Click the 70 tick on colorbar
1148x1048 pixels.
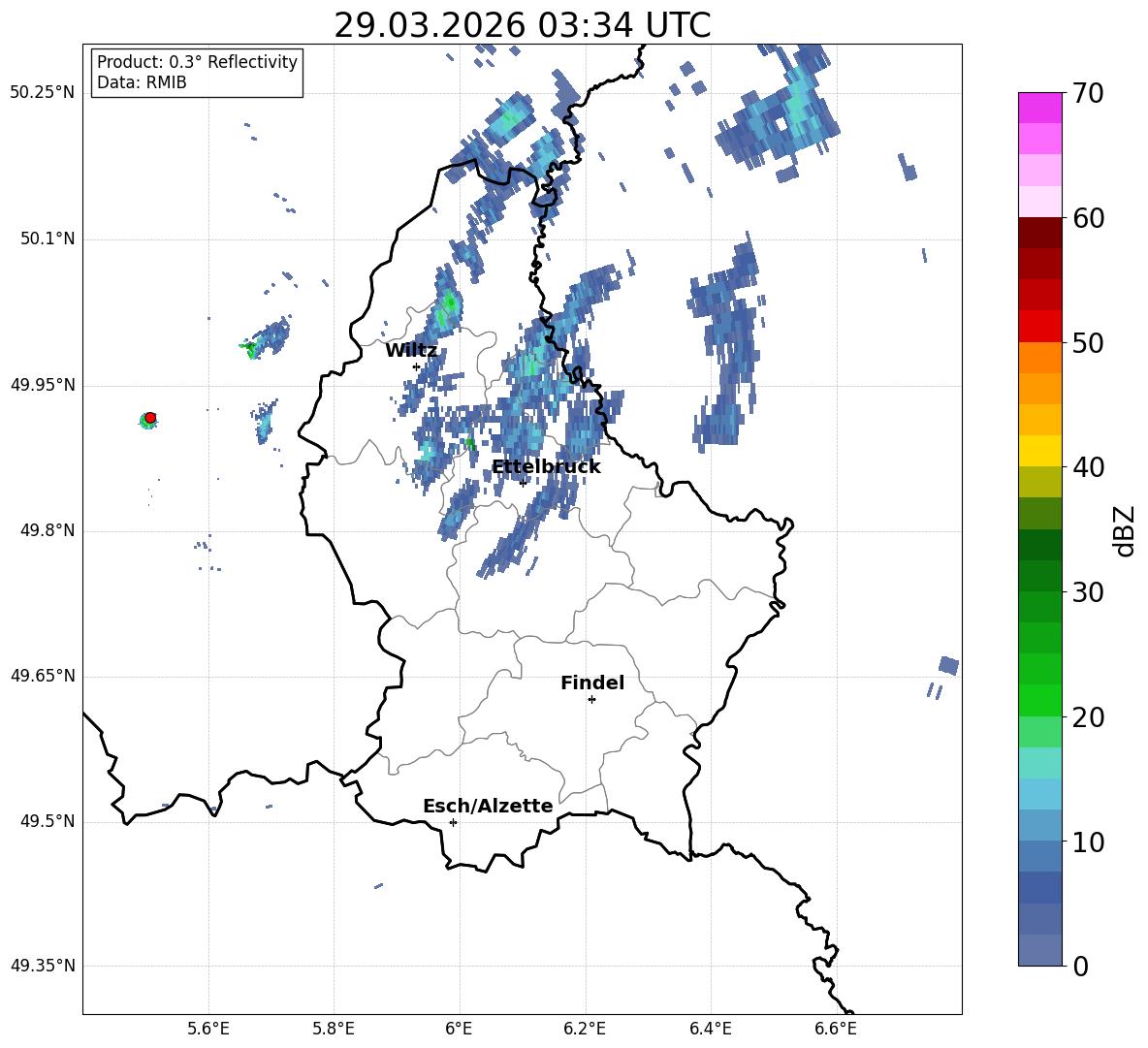coord(1088,94)
